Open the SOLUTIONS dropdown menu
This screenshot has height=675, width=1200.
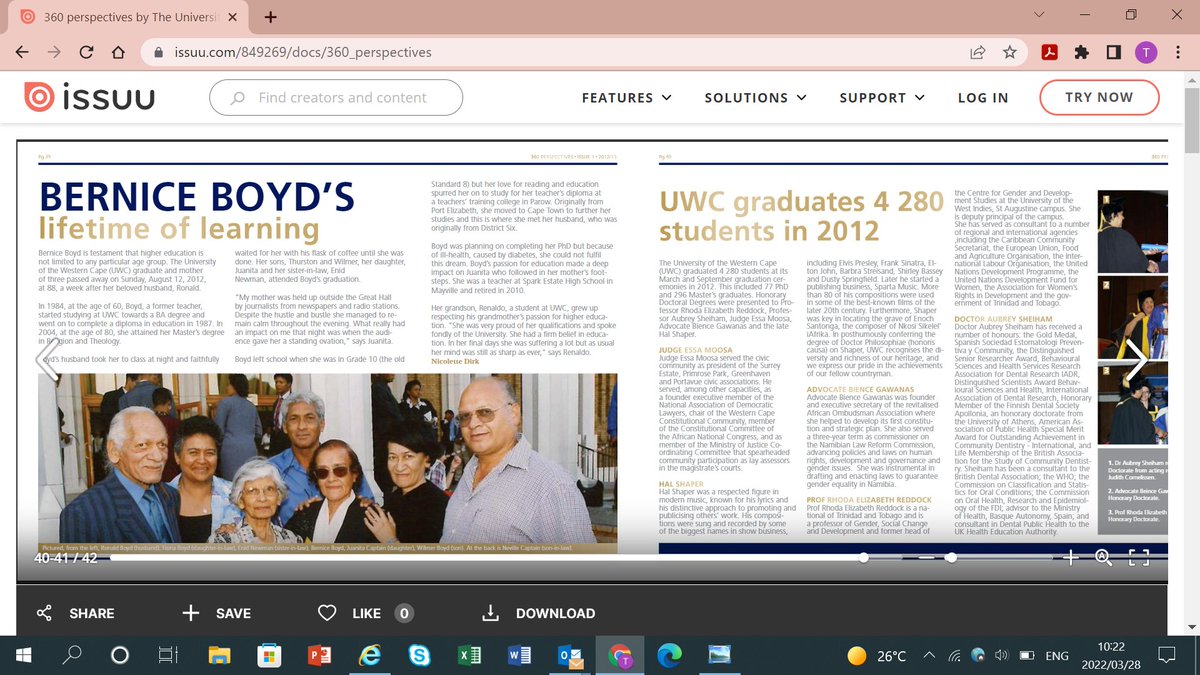click(755, 98)
